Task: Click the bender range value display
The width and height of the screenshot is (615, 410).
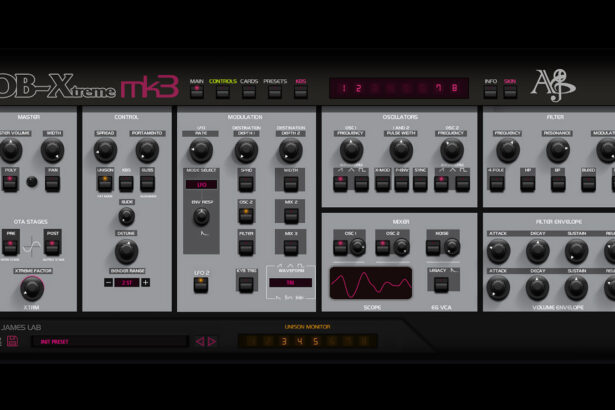Action: tap(127, 282)
